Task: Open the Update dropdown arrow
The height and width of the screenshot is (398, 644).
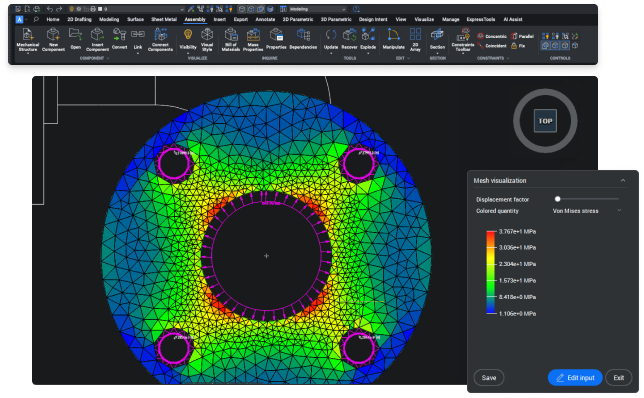Action: point(331,53)
